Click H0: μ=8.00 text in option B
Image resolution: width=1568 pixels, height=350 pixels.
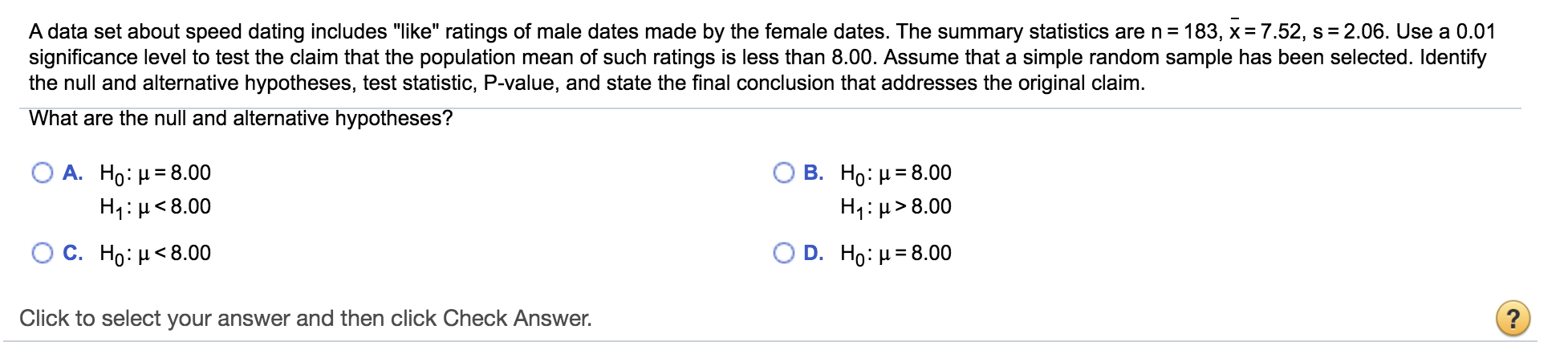(x=896, y=173)
